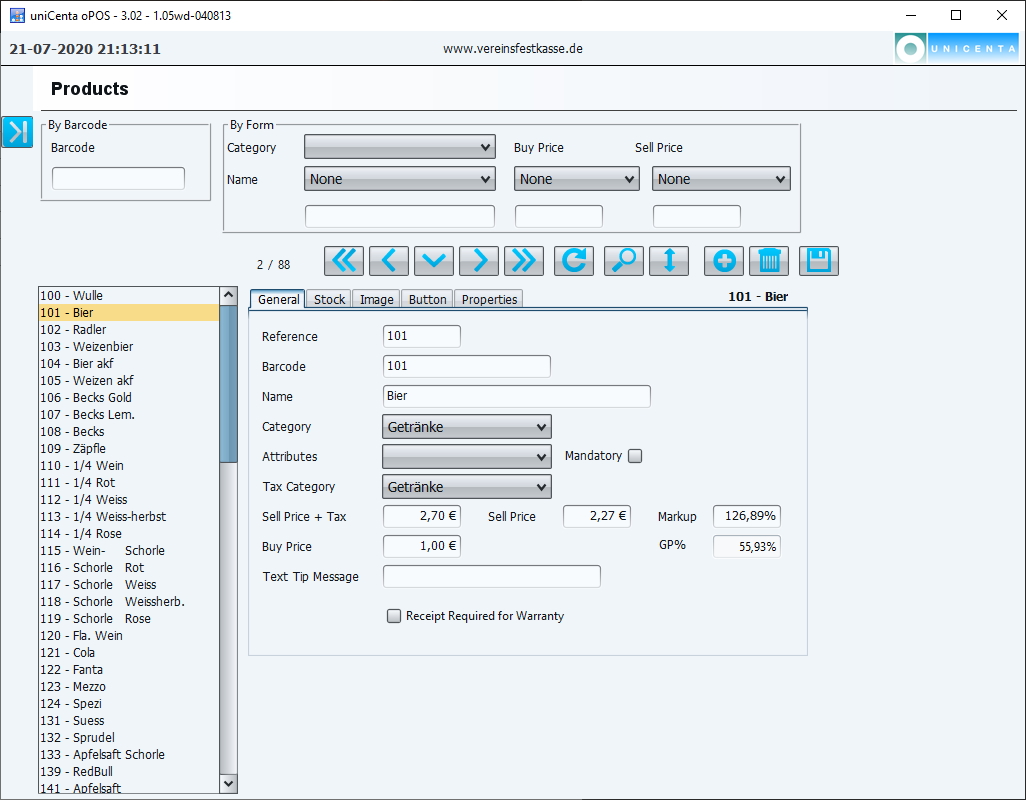Viewport: 1026px width, 800px height.
Task: Add a new product with plus icon
Action: coord(724,261)
